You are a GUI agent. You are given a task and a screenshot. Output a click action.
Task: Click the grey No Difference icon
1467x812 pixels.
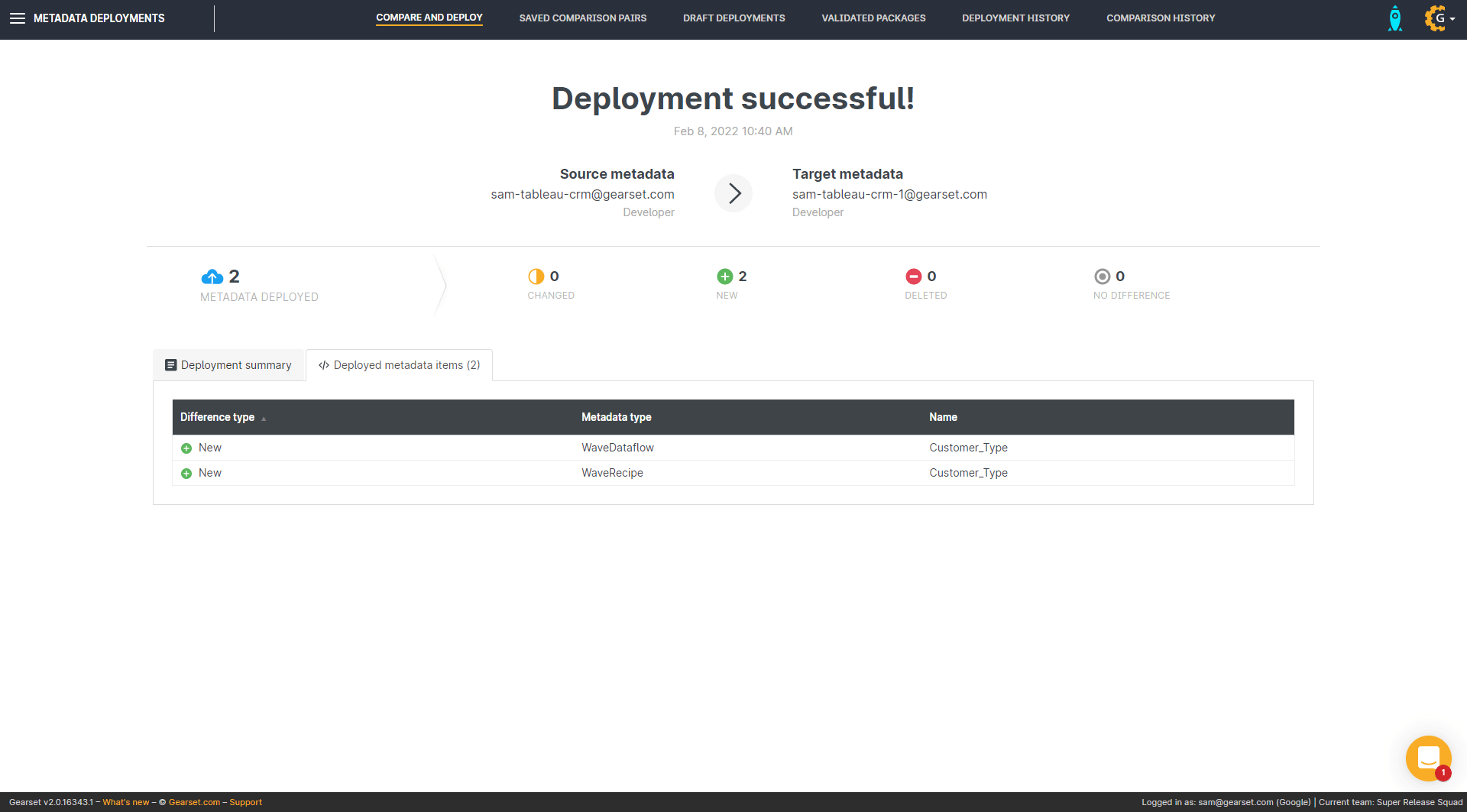click(x=1102, y=277)
